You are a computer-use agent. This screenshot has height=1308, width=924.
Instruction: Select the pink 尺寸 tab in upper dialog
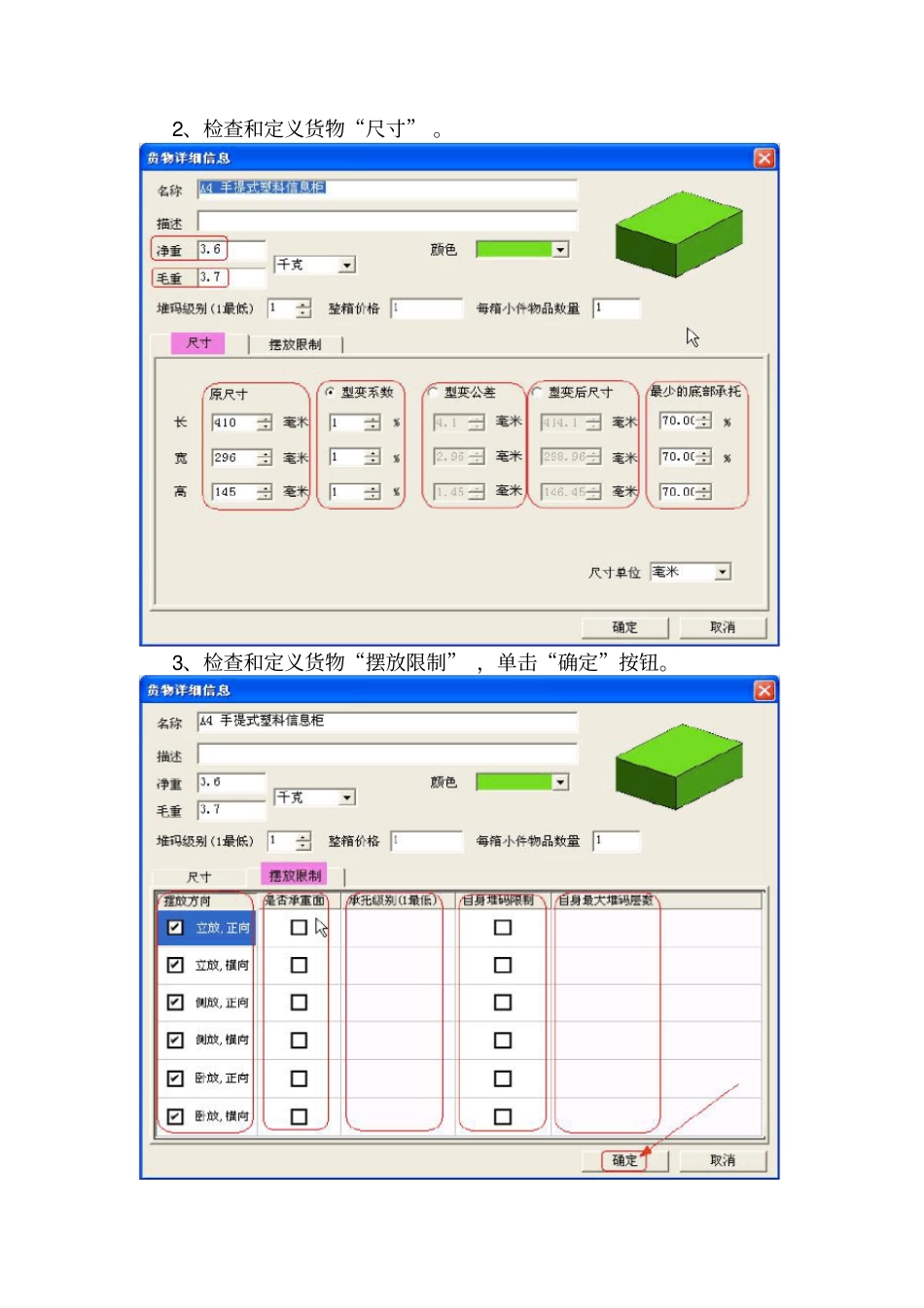click(197, 343)
